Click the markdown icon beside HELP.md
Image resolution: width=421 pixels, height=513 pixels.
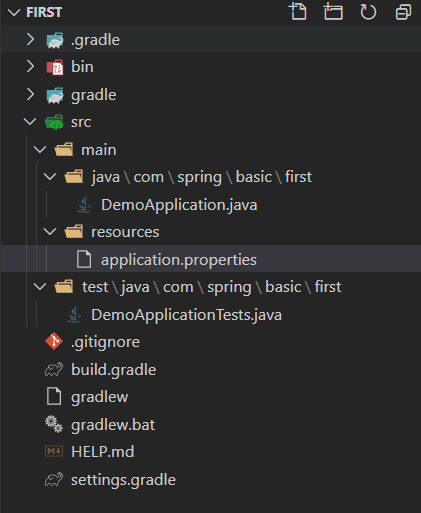54,451
